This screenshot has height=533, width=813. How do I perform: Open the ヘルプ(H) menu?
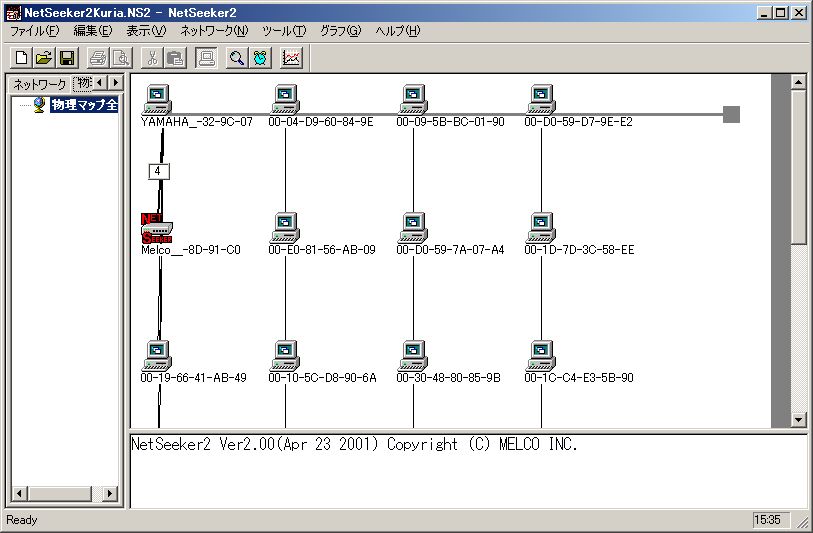398,31
